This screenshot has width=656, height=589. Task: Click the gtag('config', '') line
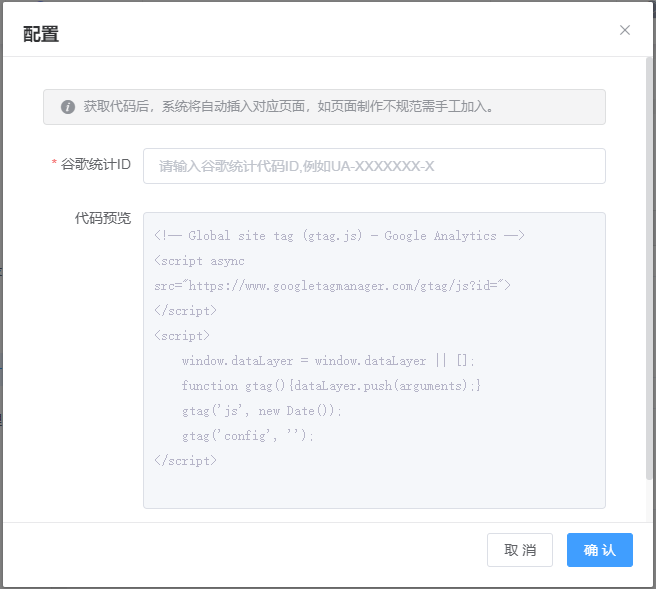pos(248,436)
